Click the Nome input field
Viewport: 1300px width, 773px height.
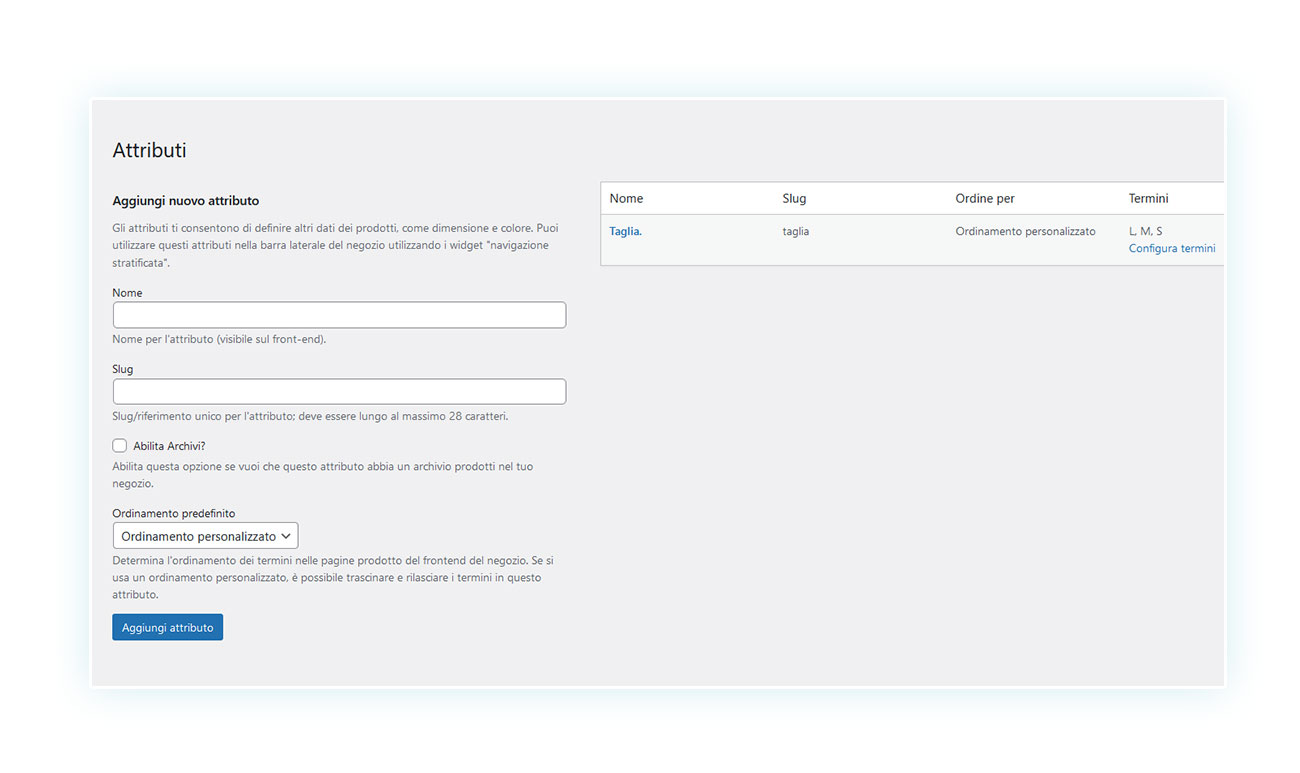tap(339, 315)
